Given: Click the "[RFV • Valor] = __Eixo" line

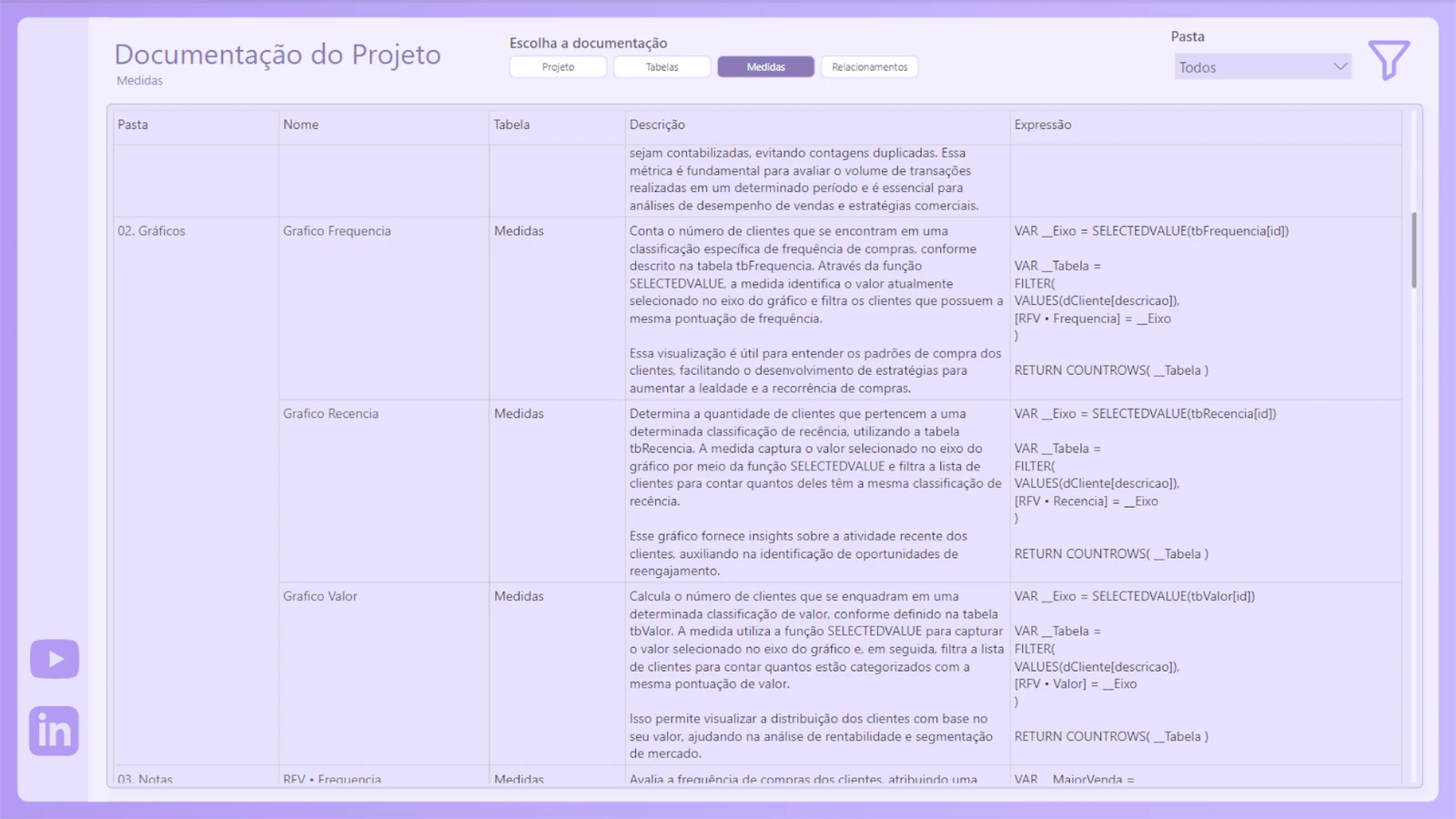Looking at the screenshot, I should click(1076, 683).
